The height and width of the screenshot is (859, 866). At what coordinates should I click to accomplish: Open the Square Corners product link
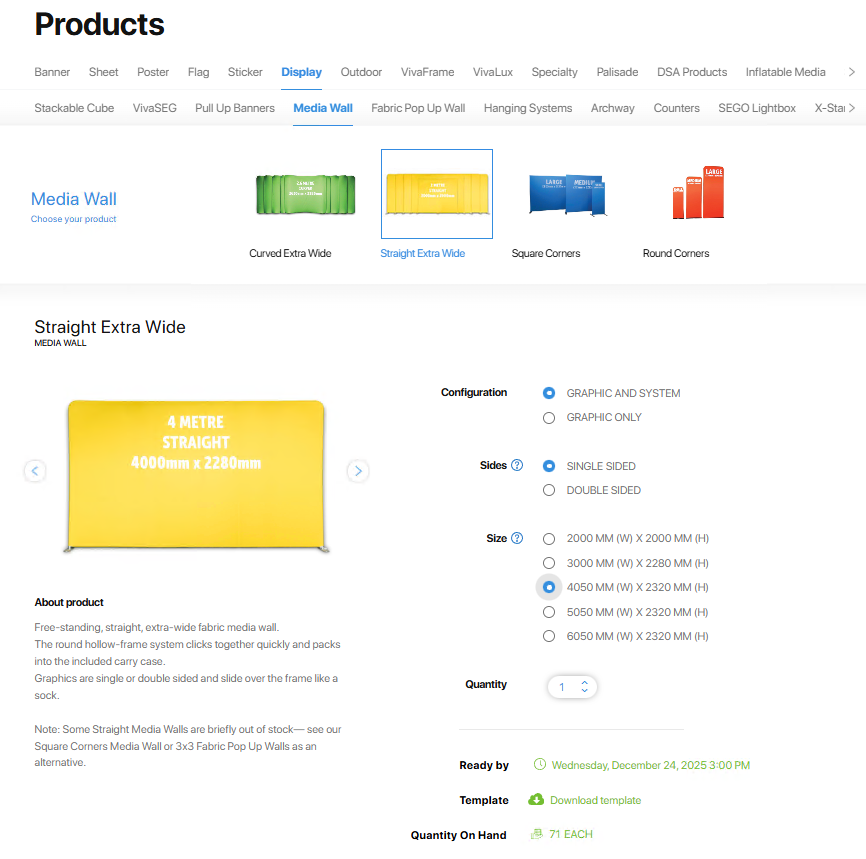pos(546,254)
